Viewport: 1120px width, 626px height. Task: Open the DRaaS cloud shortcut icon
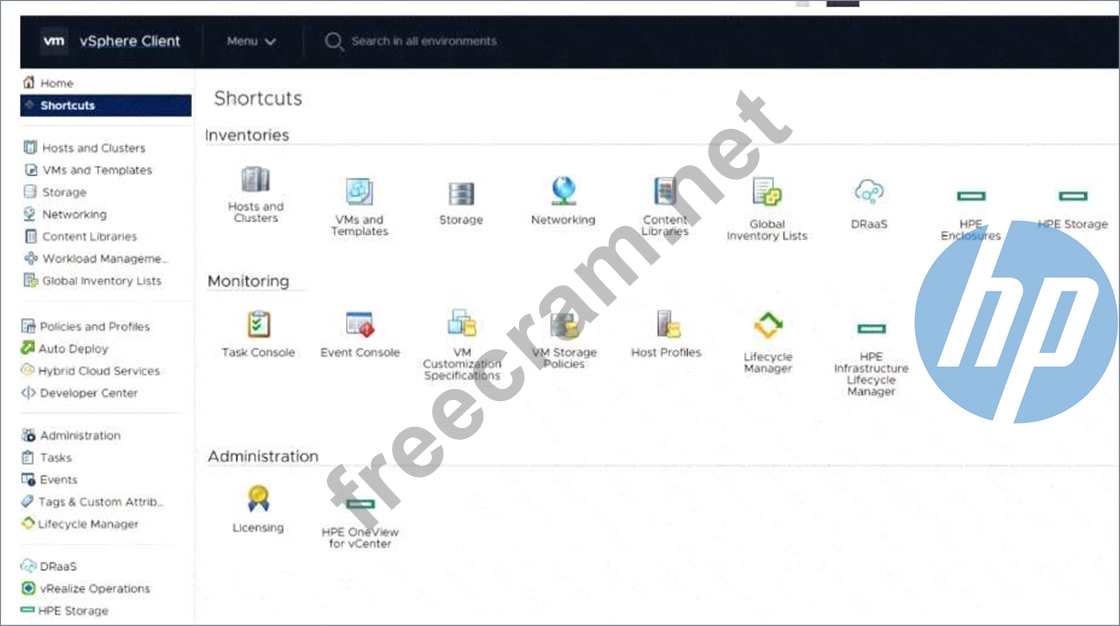pos(869,192)
